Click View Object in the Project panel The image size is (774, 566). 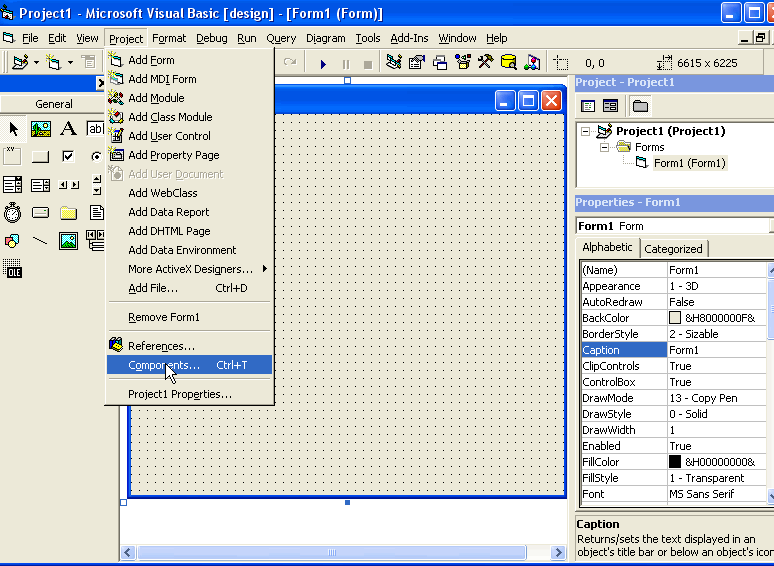(x=611, y=106)
